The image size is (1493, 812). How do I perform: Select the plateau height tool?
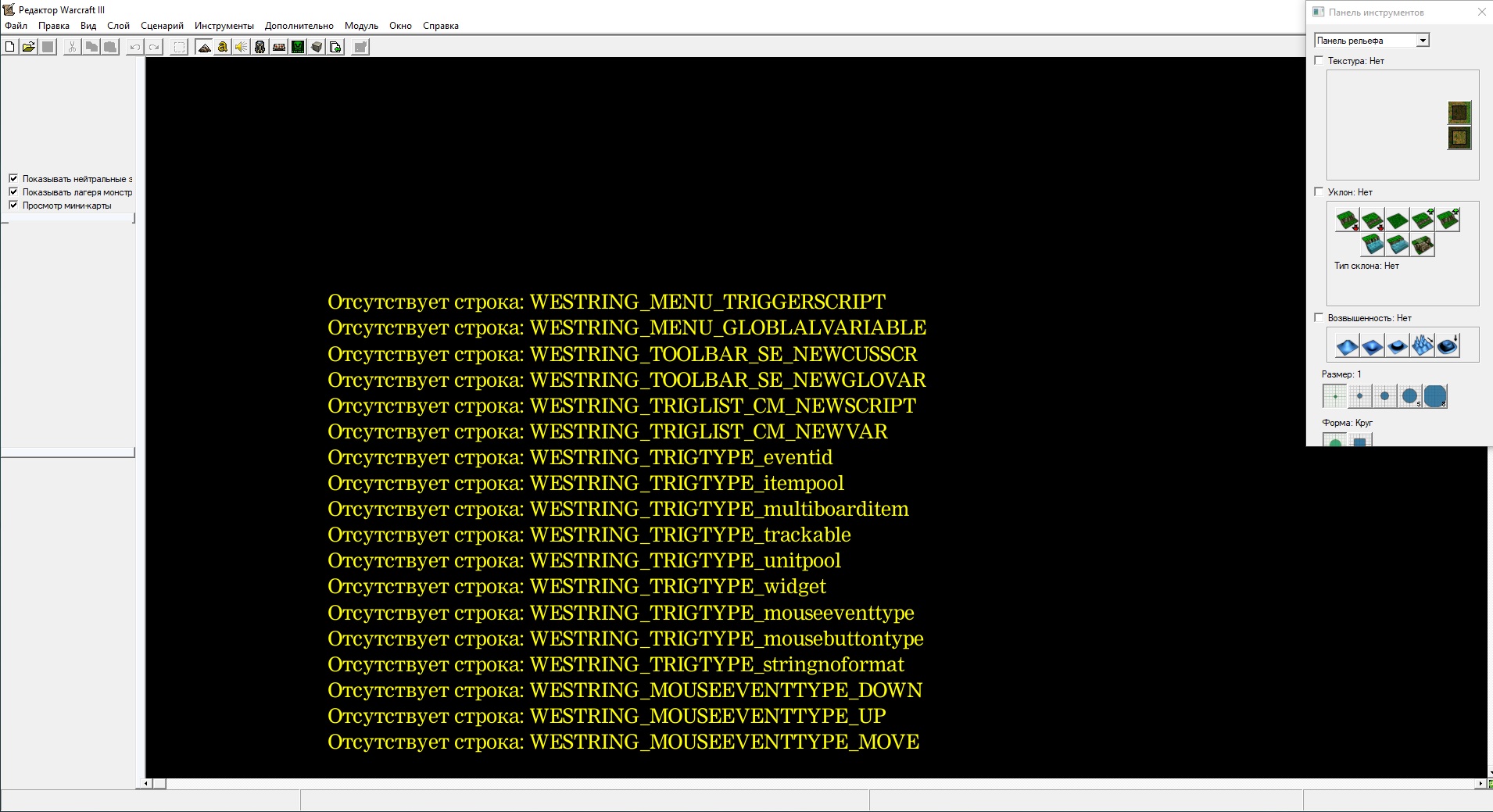click(x=1398, y=345)
